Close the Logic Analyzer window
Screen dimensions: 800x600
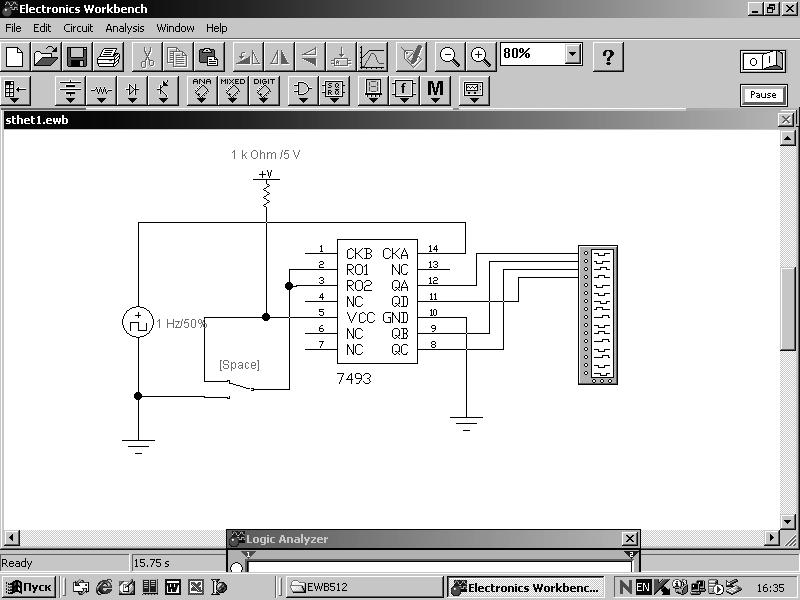click(x=630, y=538)
